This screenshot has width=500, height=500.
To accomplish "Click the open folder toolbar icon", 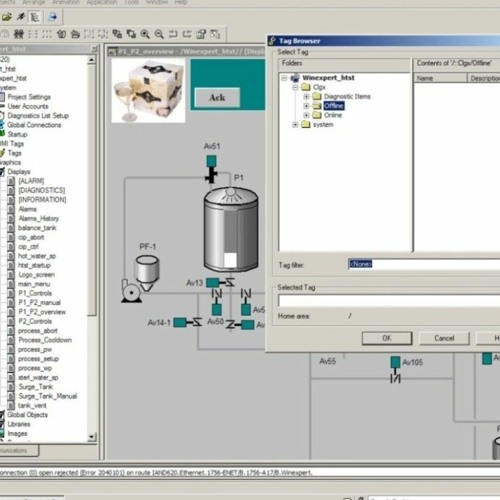I will (7, 17).
